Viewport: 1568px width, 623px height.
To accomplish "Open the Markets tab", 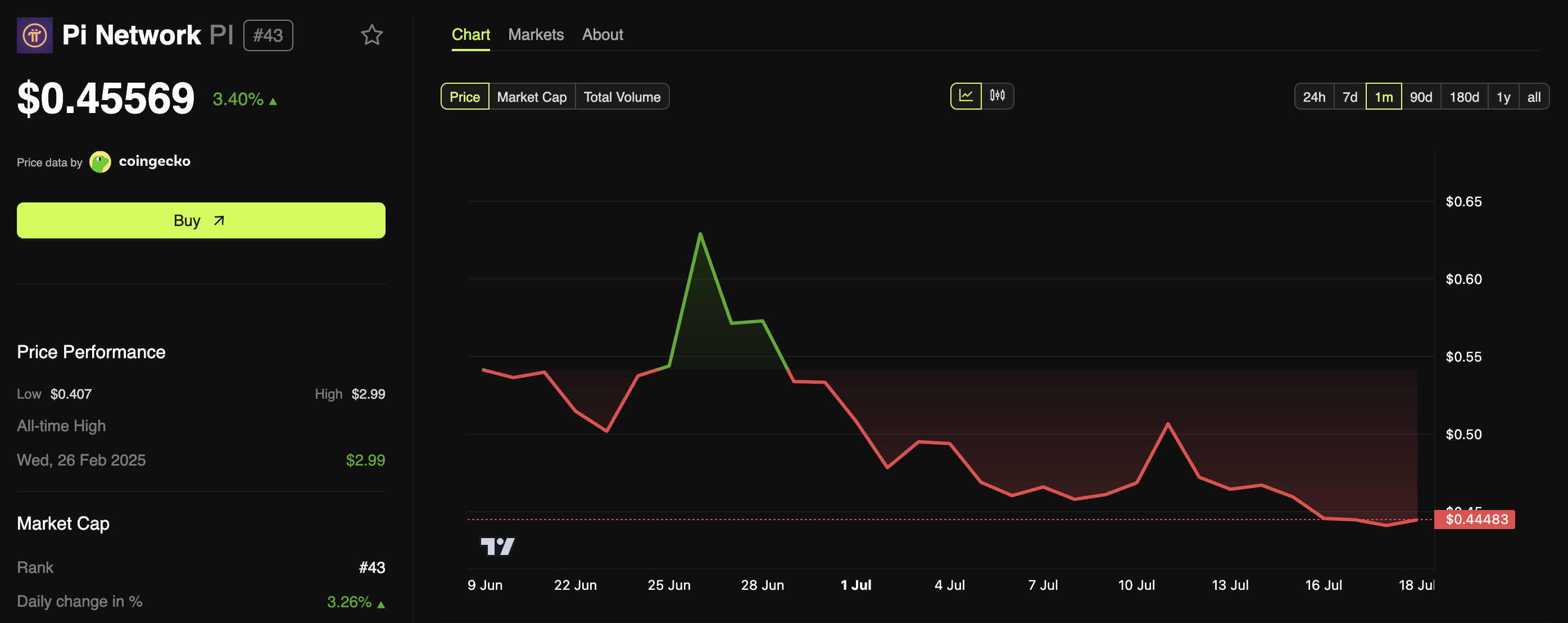I will (536, 35).
